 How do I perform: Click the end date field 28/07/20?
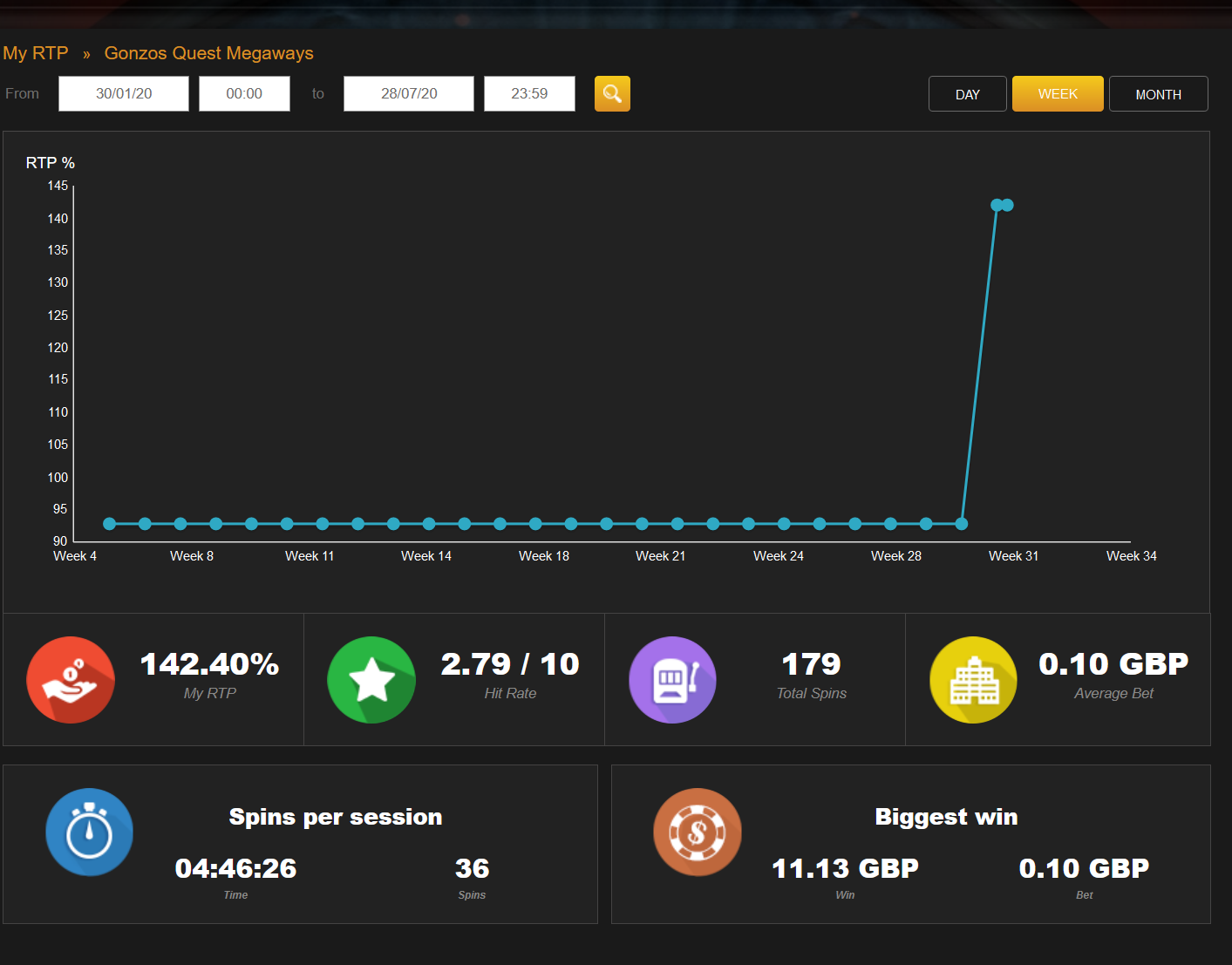409,93
